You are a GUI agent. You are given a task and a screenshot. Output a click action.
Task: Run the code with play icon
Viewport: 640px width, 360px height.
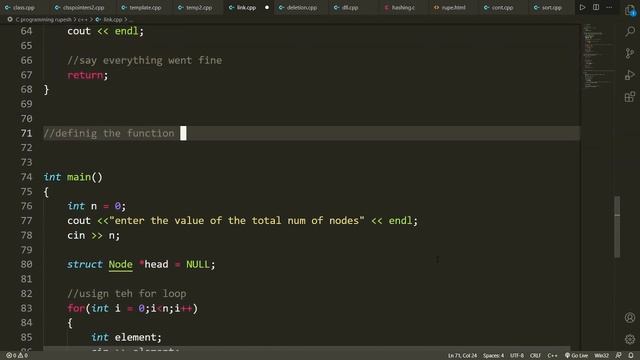click(582, 7)
